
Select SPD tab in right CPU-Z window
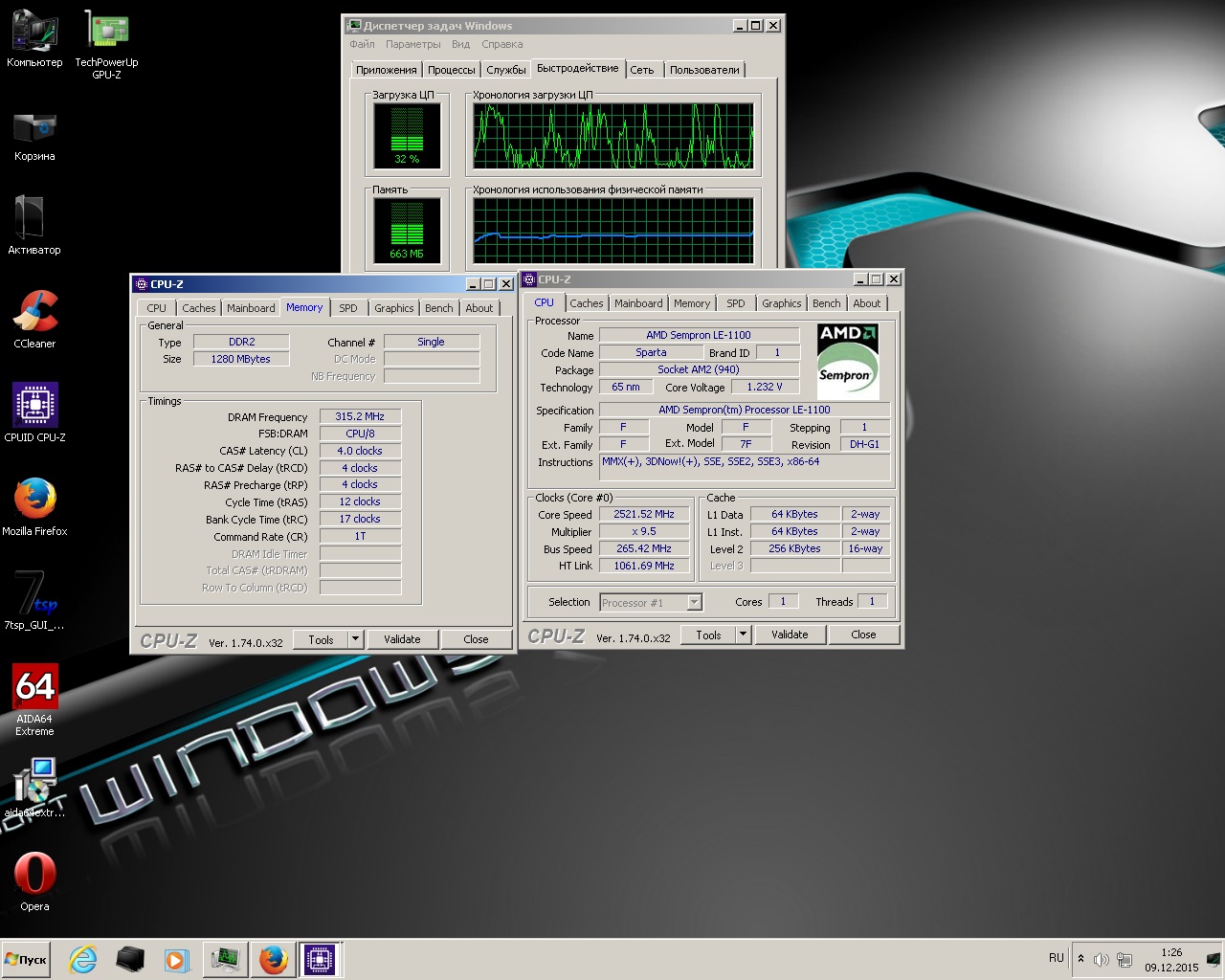(735, 303)
